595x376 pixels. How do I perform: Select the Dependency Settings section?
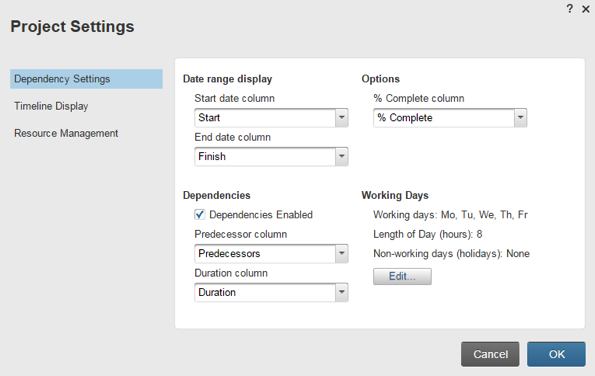(87, 79)
